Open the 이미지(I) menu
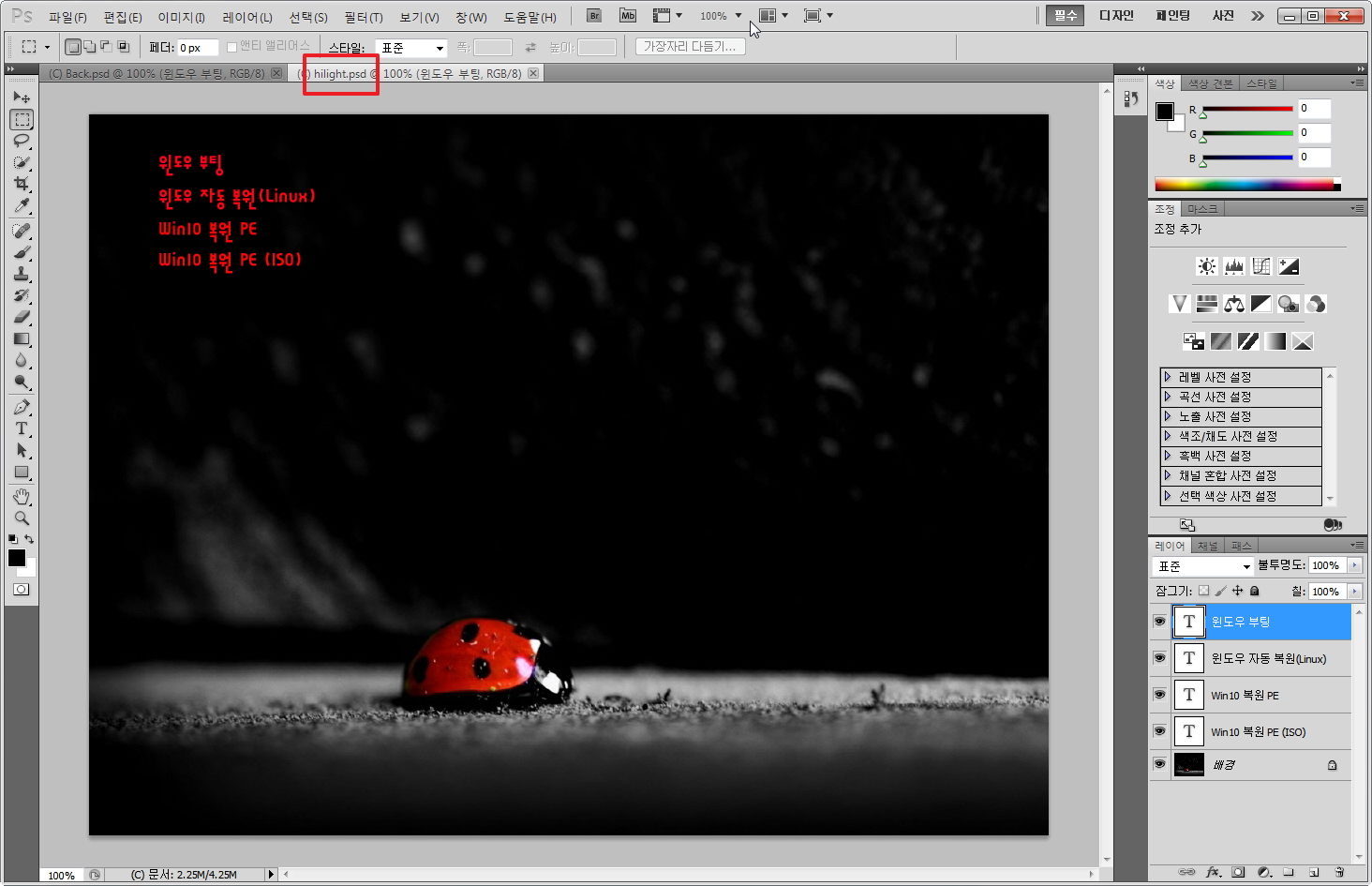The width and height of the screenshot is (1372, 886). point(181,17)
